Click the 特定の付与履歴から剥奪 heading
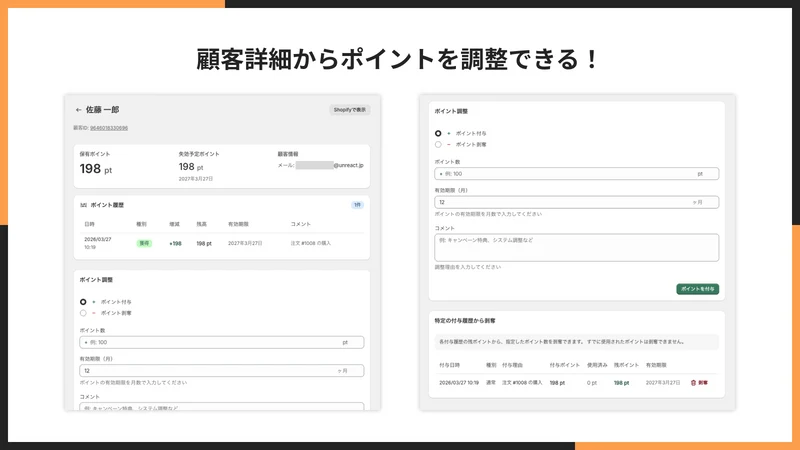This screenshot has width=800, height=450. pyautogui.click(x=465, y=321)
